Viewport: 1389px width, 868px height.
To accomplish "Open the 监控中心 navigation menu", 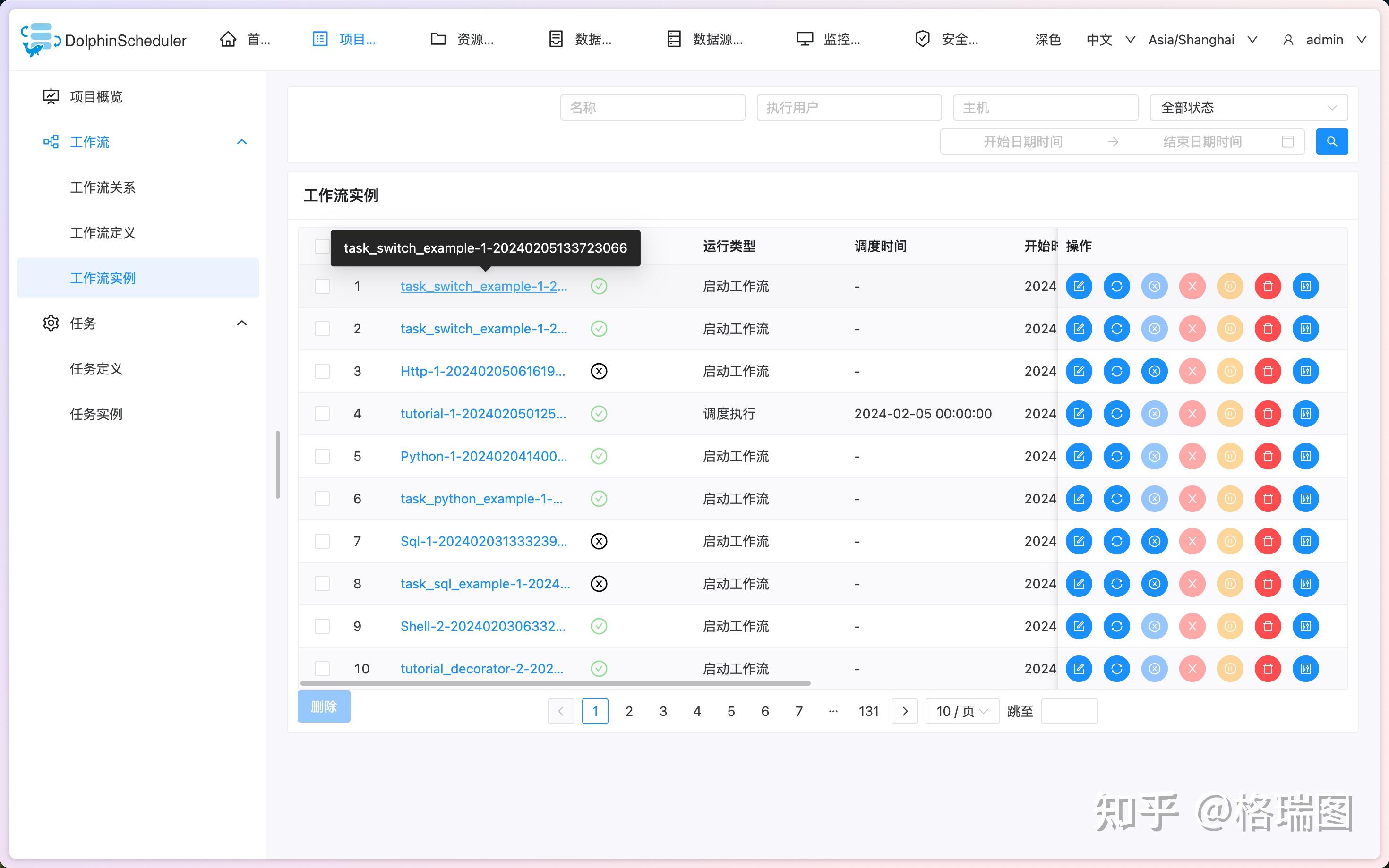I will [x=829, y=39].
